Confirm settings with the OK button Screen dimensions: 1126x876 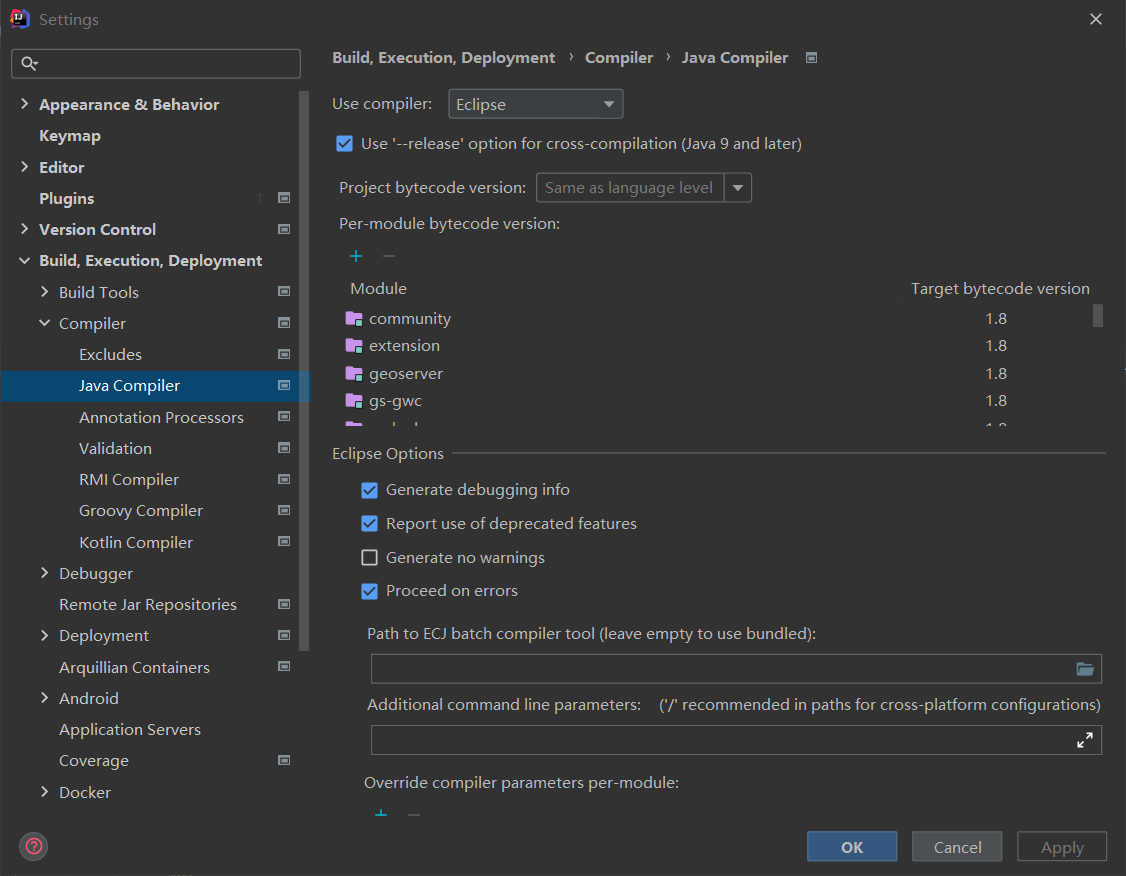852,847
